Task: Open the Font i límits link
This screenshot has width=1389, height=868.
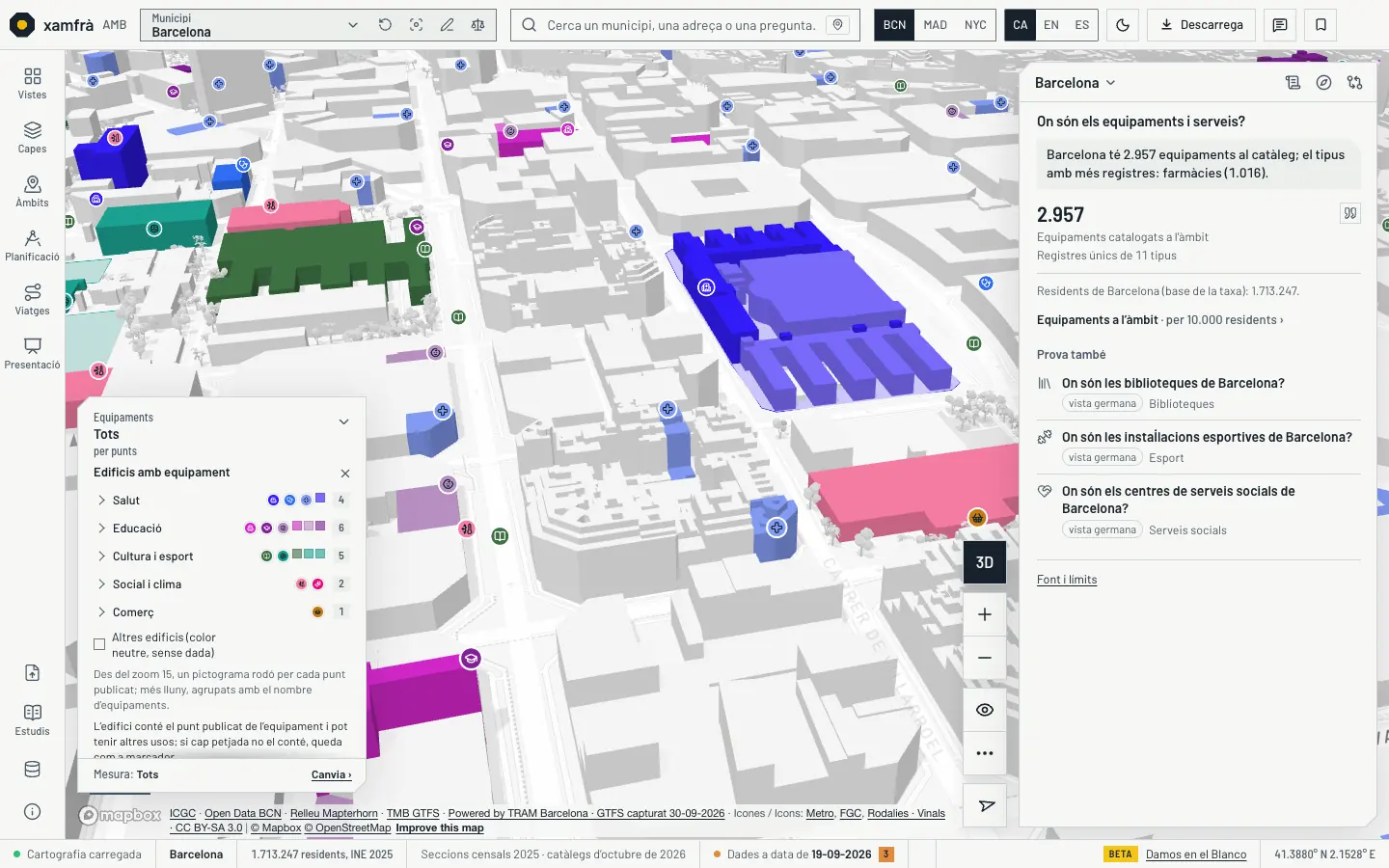Action: pyautogui.click(x=1067, y=580)
